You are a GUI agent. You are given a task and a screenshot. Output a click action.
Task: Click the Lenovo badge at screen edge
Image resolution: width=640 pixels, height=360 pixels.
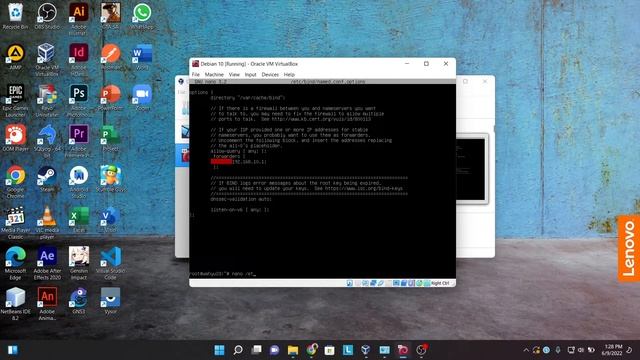click(x=629, y=248)
